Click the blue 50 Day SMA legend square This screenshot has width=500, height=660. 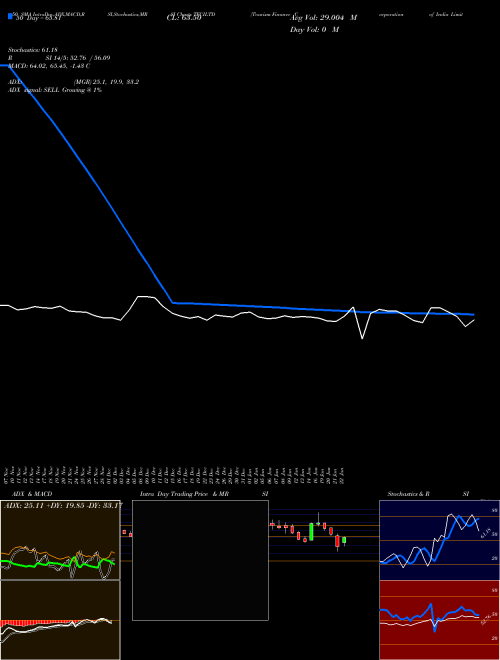pos(11,16)
